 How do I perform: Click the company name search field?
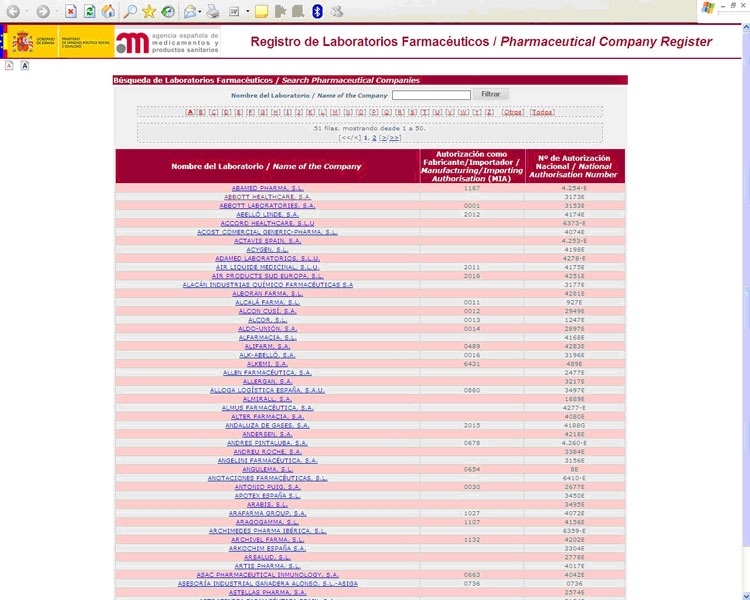tap(431, 95)
